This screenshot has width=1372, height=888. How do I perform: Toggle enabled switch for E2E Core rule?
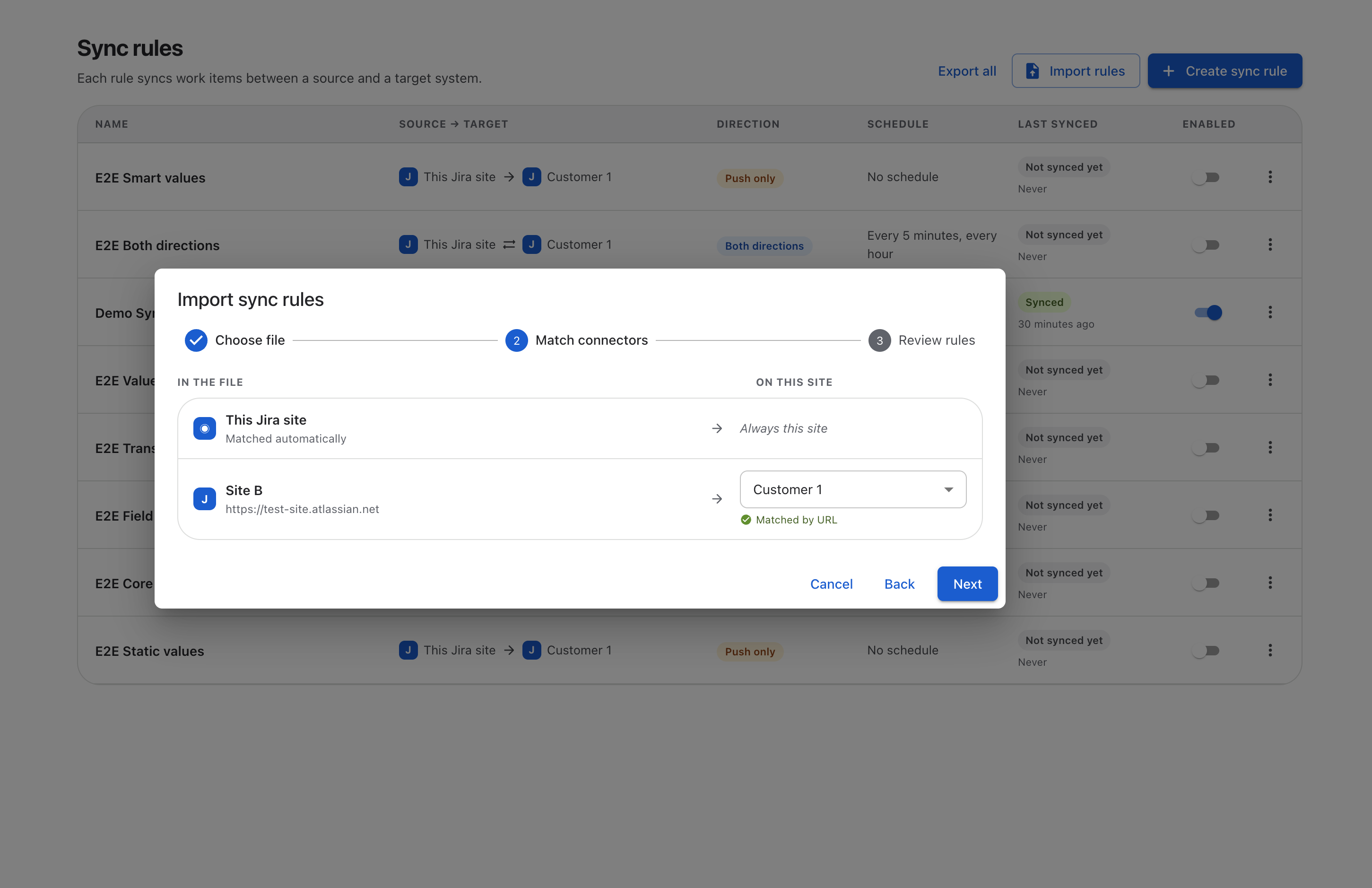[1207, 583]
